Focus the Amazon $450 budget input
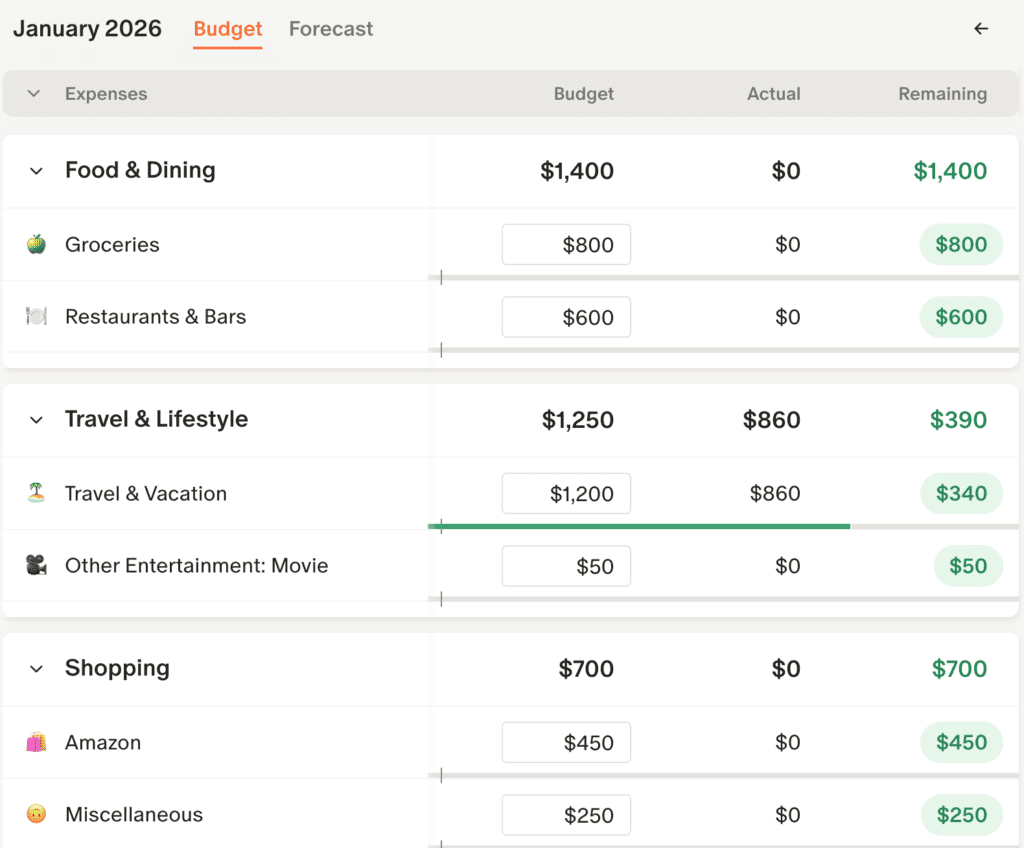The height and width of the screenshot is (848, 1024). 566,742
